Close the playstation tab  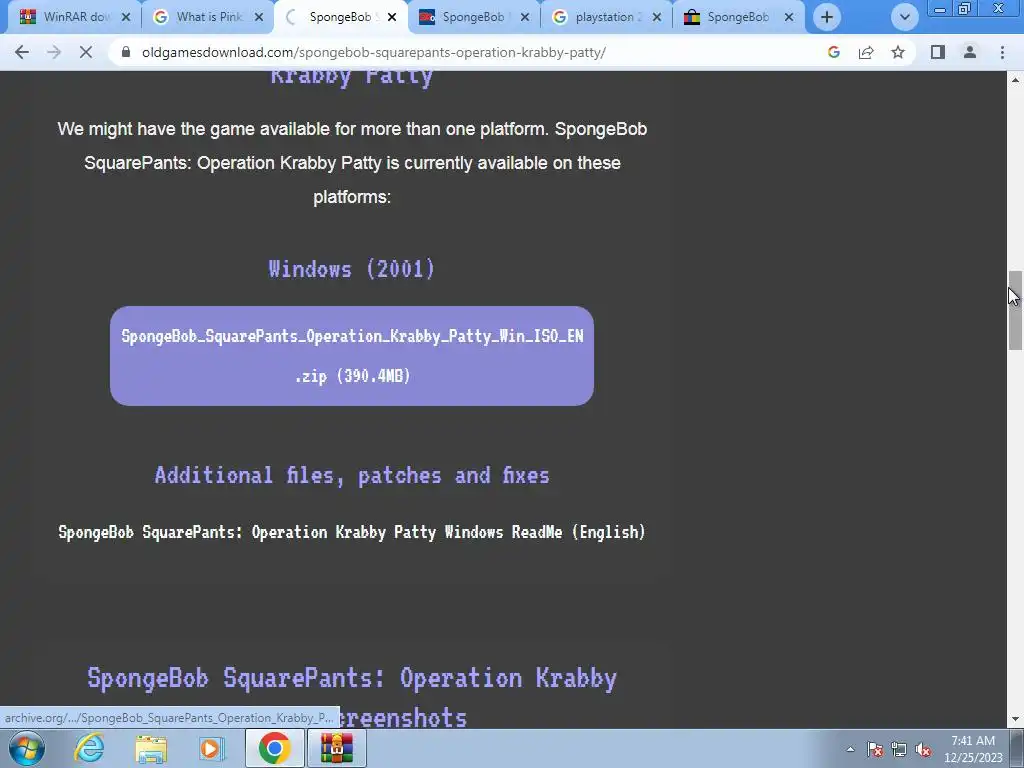pos(657,18)
